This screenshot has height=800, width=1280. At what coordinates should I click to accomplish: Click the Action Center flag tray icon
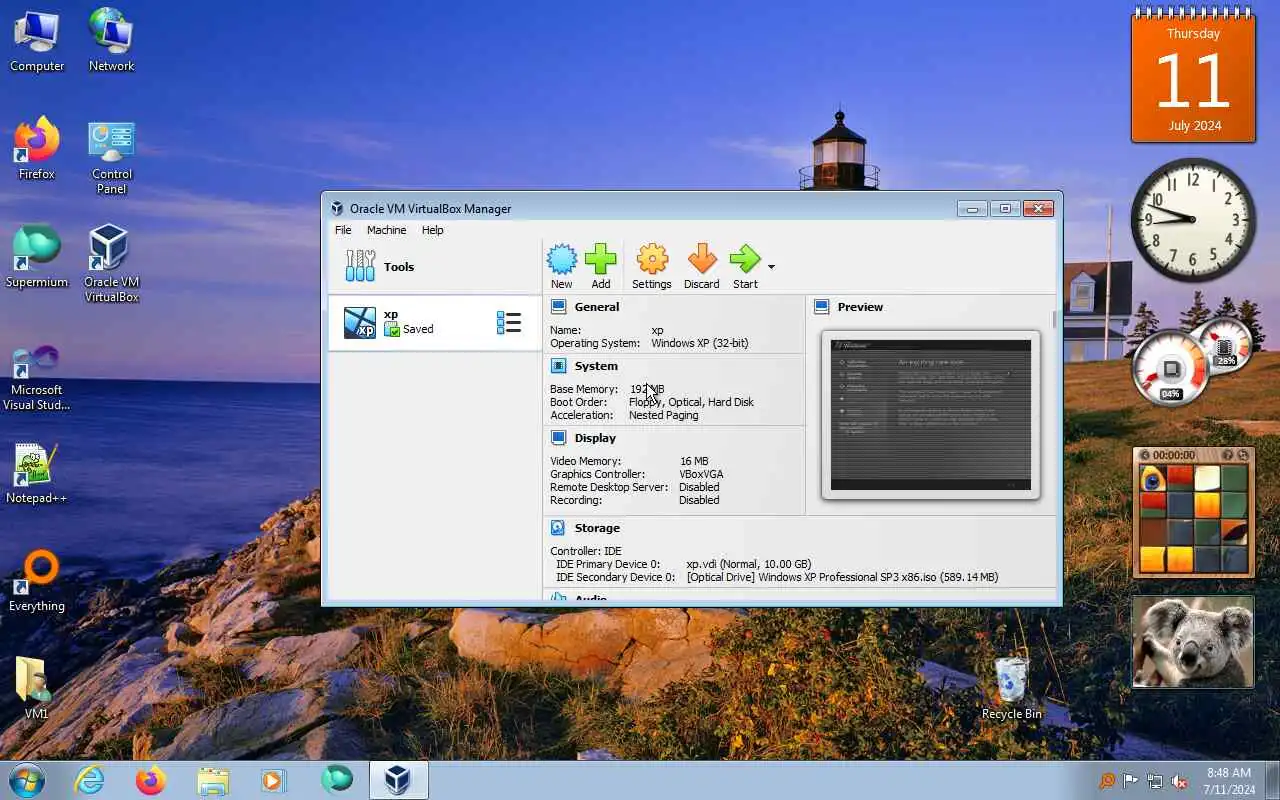tap(1131, 781)
